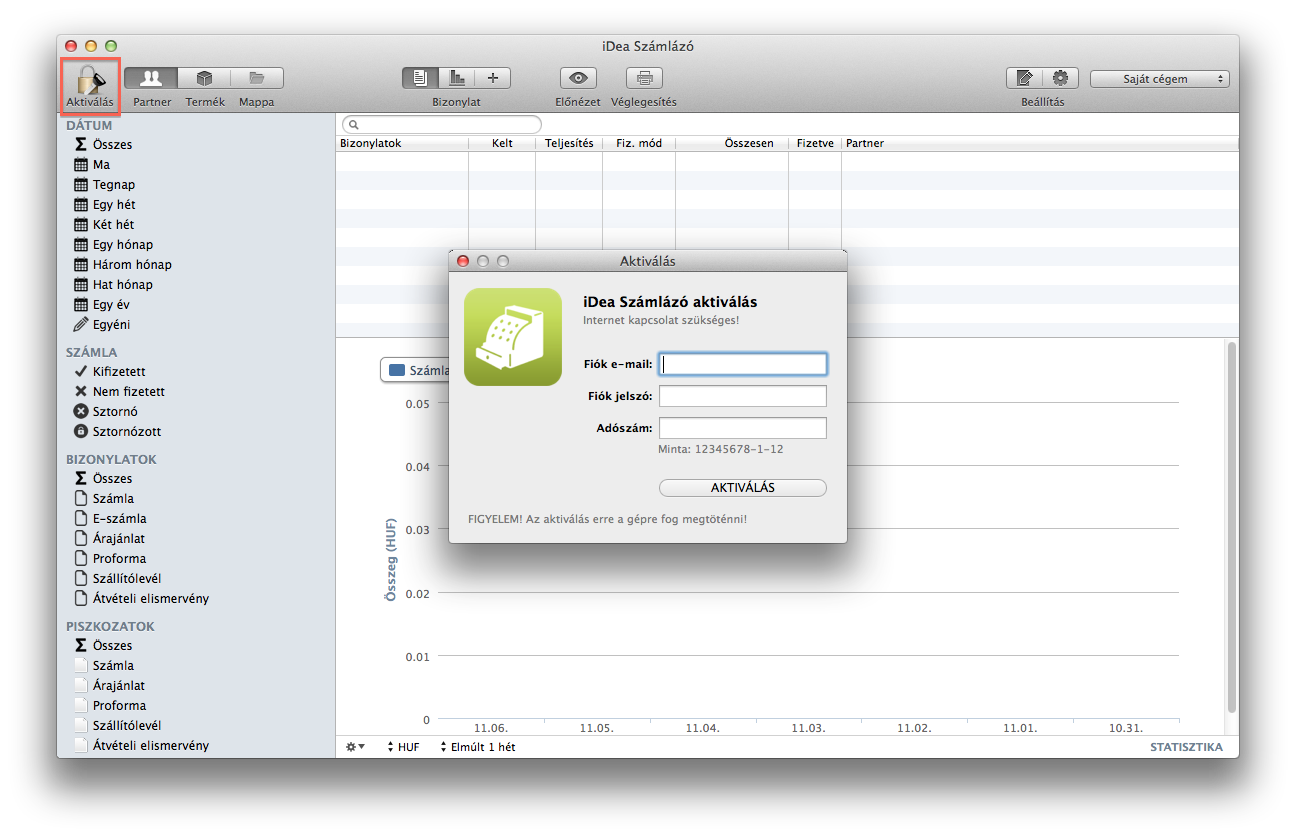This screenshot has height=837, width=1296.
Task: Show Kifizetett invoices
Action: 109,372
